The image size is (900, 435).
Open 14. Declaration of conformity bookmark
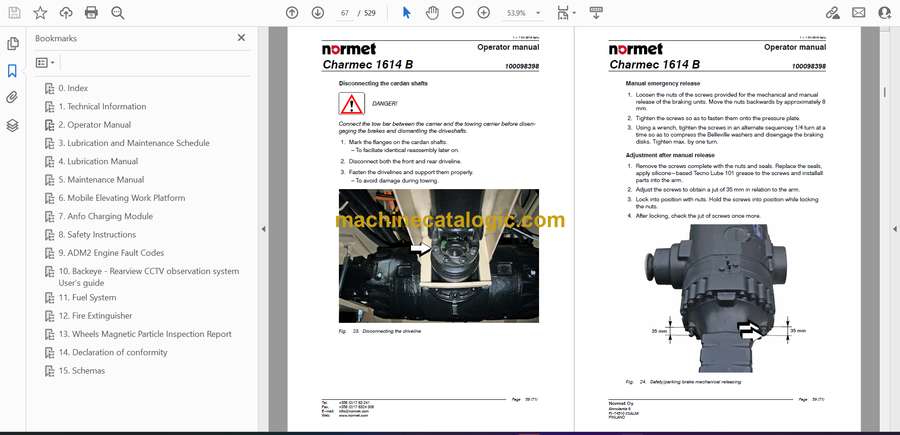112,353
